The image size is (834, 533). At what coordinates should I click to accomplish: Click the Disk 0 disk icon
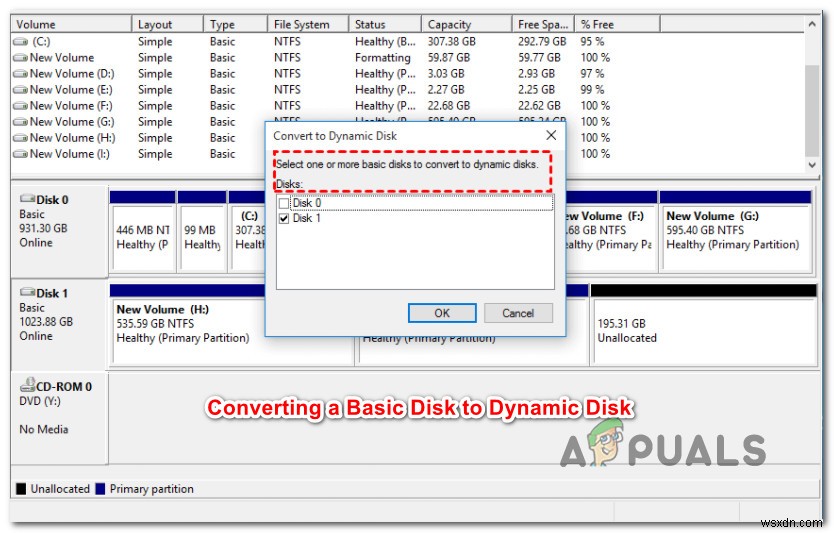(27, 199)
